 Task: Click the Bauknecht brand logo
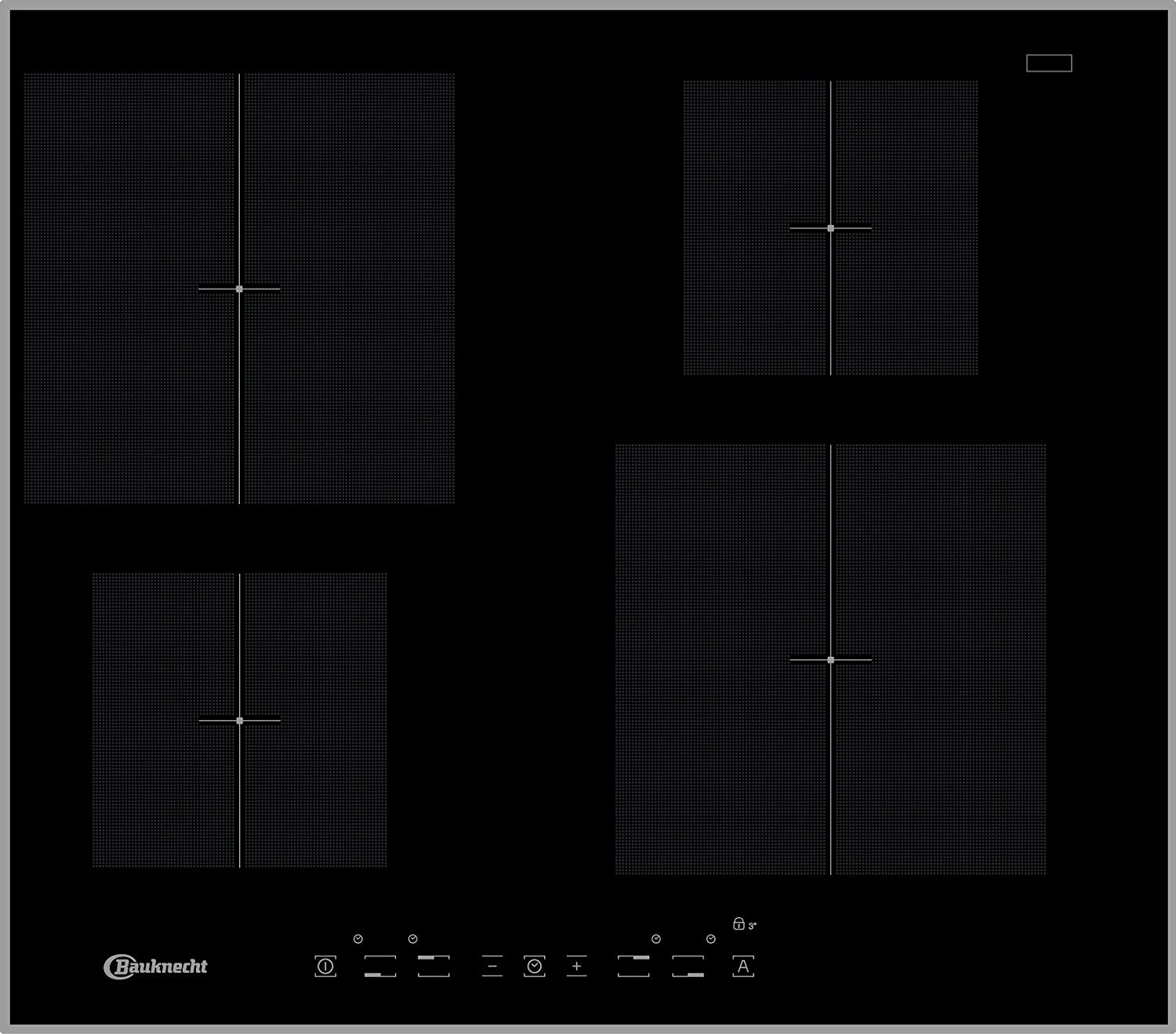156,967
